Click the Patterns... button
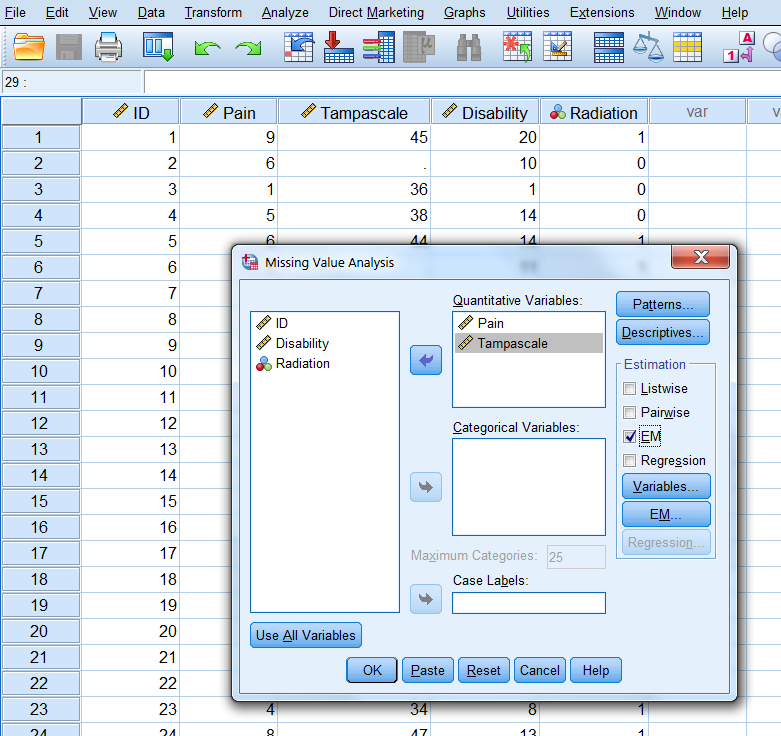 coord(663,304)
